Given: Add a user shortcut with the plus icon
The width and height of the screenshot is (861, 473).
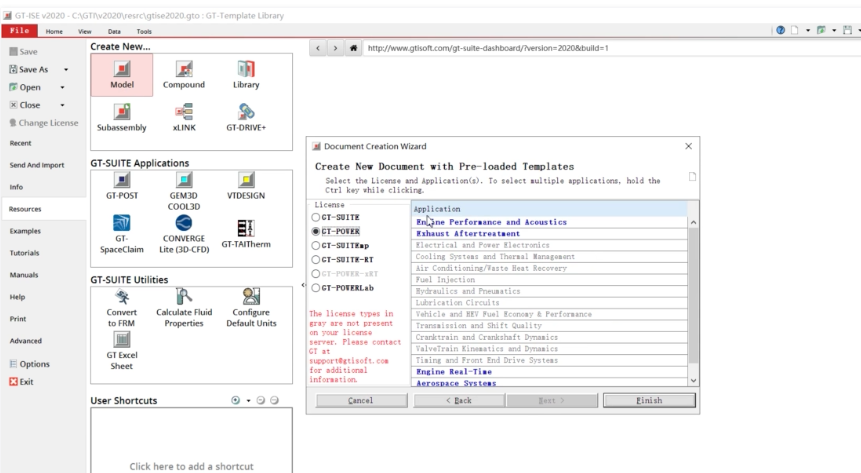Looking at the screenshot, I should point(236,400).
